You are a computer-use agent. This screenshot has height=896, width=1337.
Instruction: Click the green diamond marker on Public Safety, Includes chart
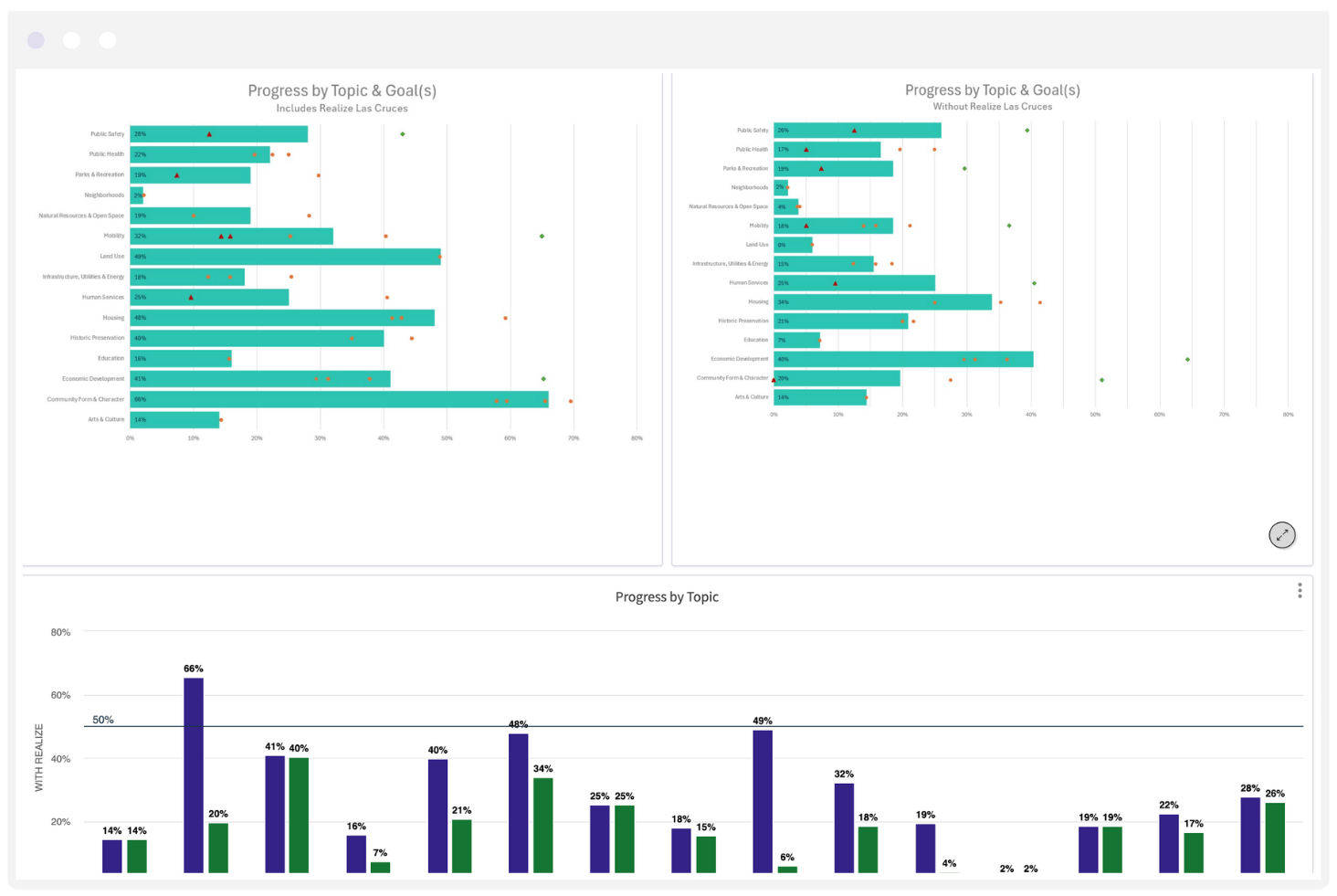(403, 134)
